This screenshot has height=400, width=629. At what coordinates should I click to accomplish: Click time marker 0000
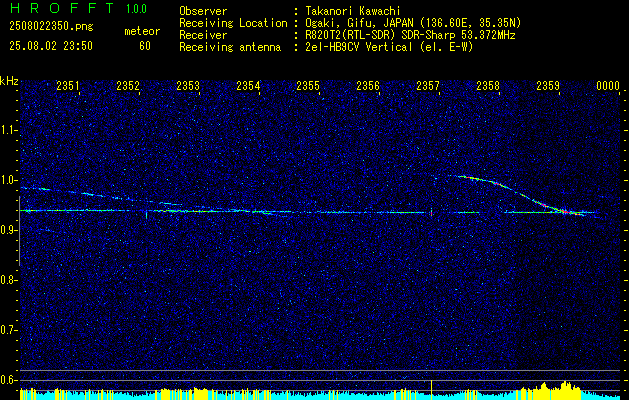[x=608, y=86]
